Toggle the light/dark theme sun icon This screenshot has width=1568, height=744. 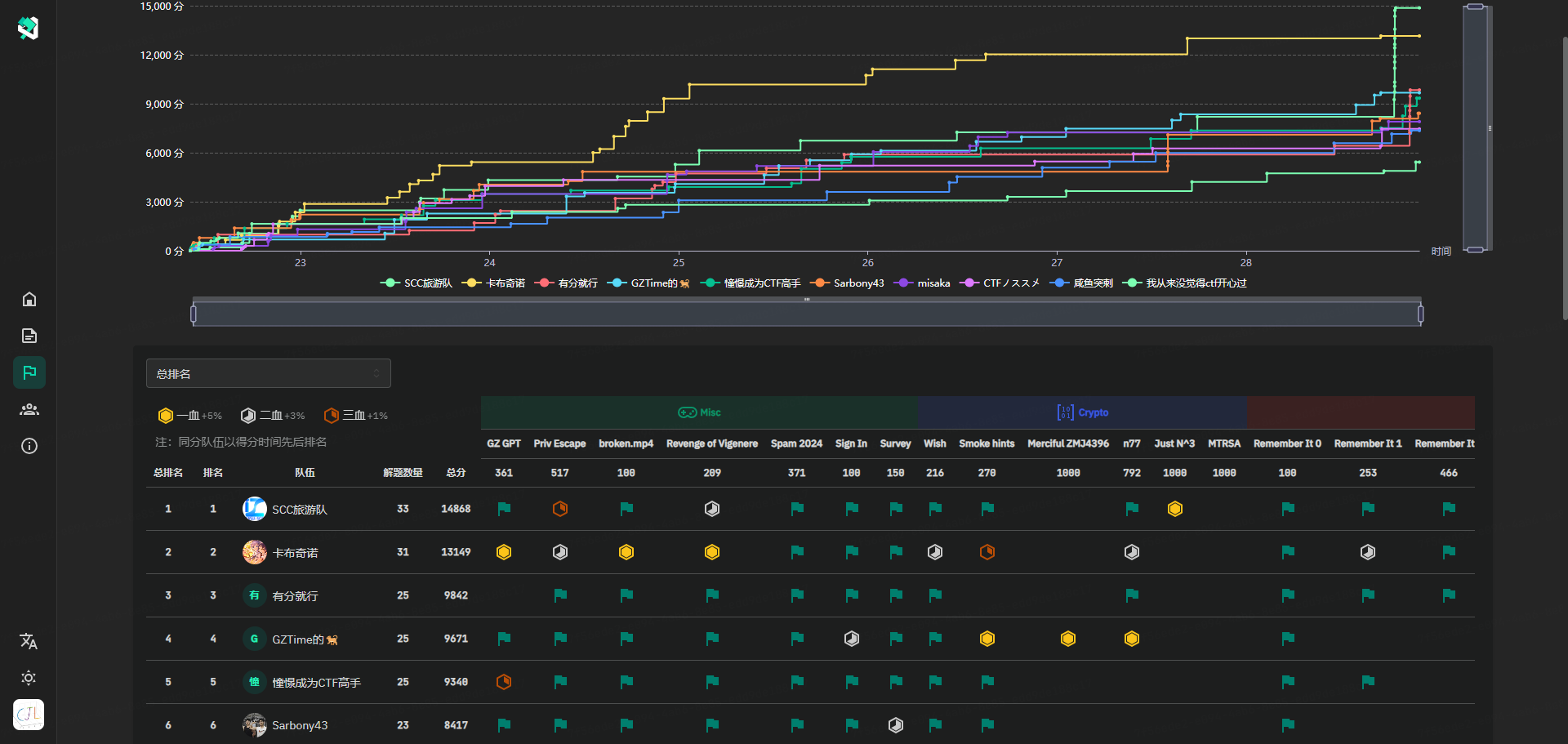(x=29, y=678)
